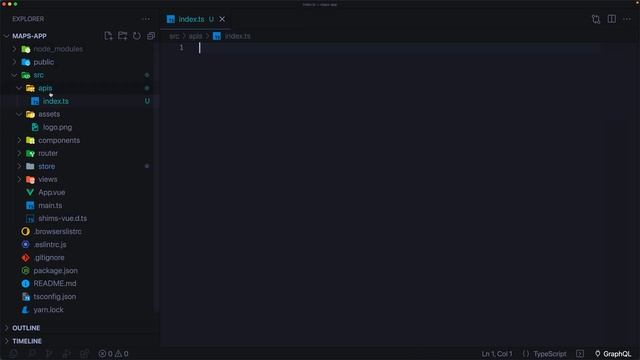Click the image icon beside logo.png

[35, 127]
